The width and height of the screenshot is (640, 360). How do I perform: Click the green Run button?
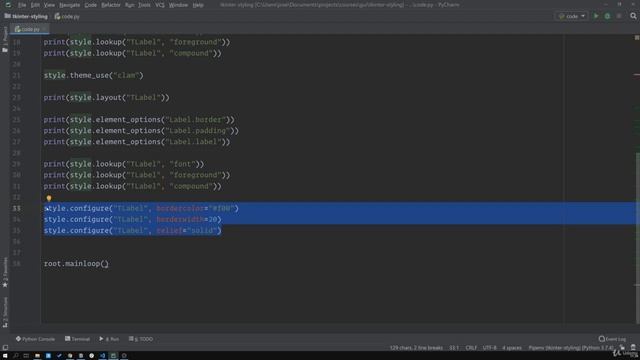pyautogui.click(x=596, y=16)
